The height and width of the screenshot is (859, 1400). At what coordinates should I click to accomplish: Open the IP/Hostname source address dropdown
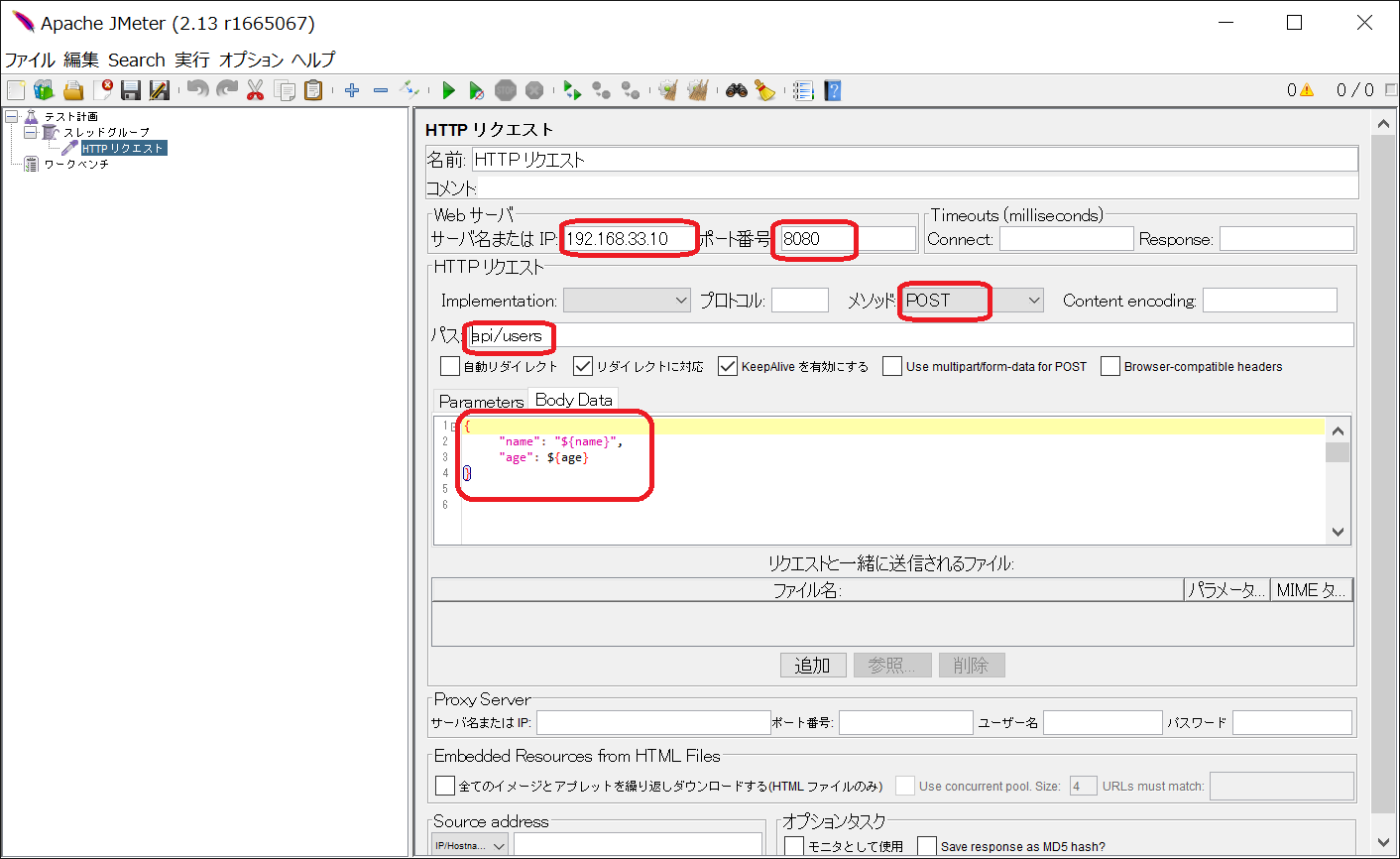470,845
